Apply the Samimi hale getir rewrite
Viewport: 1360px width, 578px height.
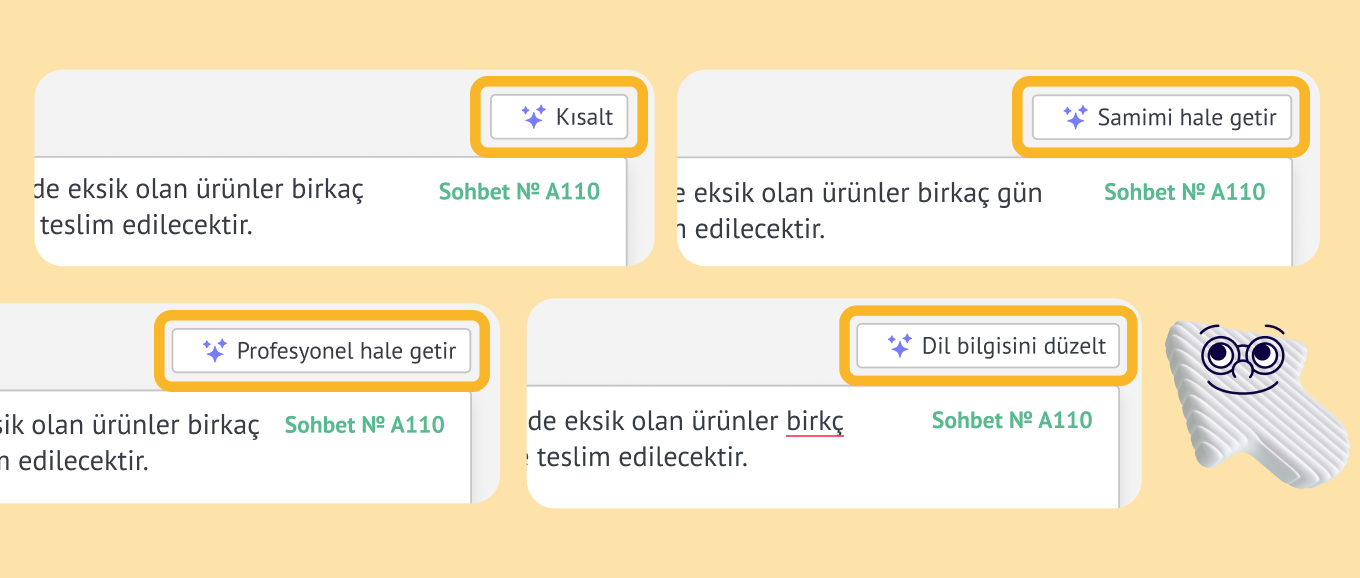tap(1161, 117)
